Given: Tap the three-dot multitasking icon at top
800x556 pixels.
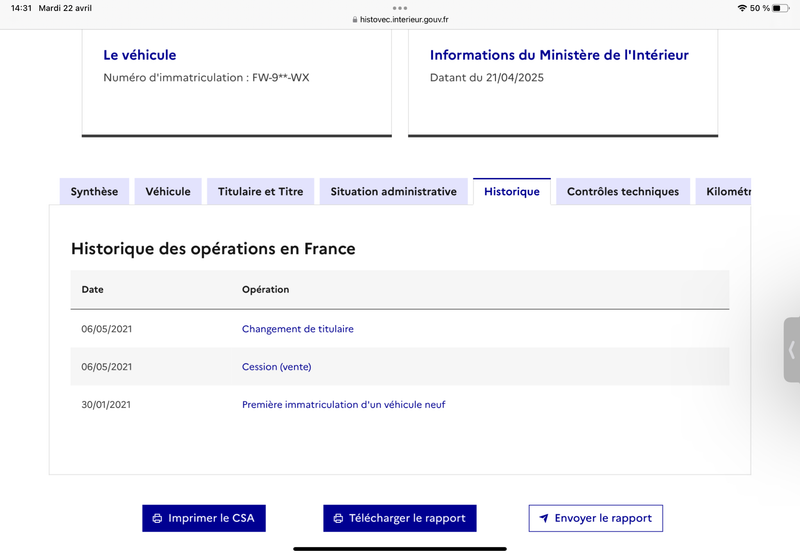Looking at the screenshot, I should [x=400, y=8].
